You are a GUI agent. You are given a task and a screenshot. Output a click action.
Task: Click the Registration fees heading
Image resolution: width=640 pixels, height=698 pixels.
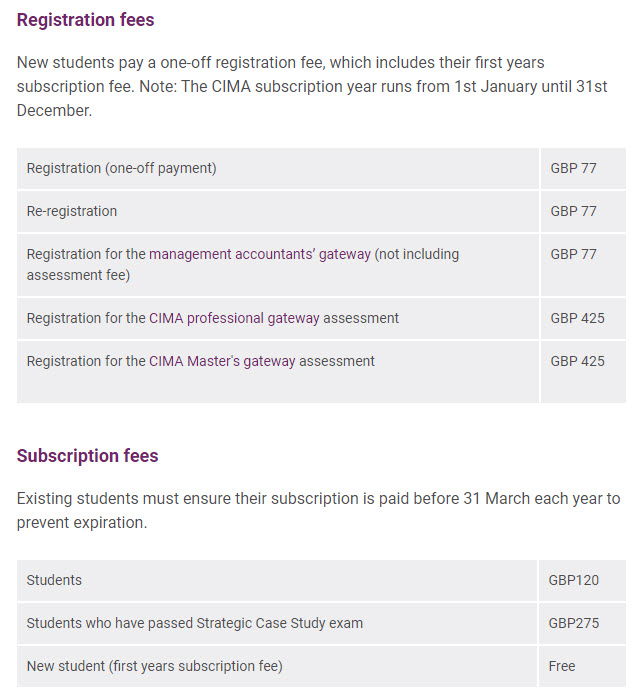pos(86,20)
